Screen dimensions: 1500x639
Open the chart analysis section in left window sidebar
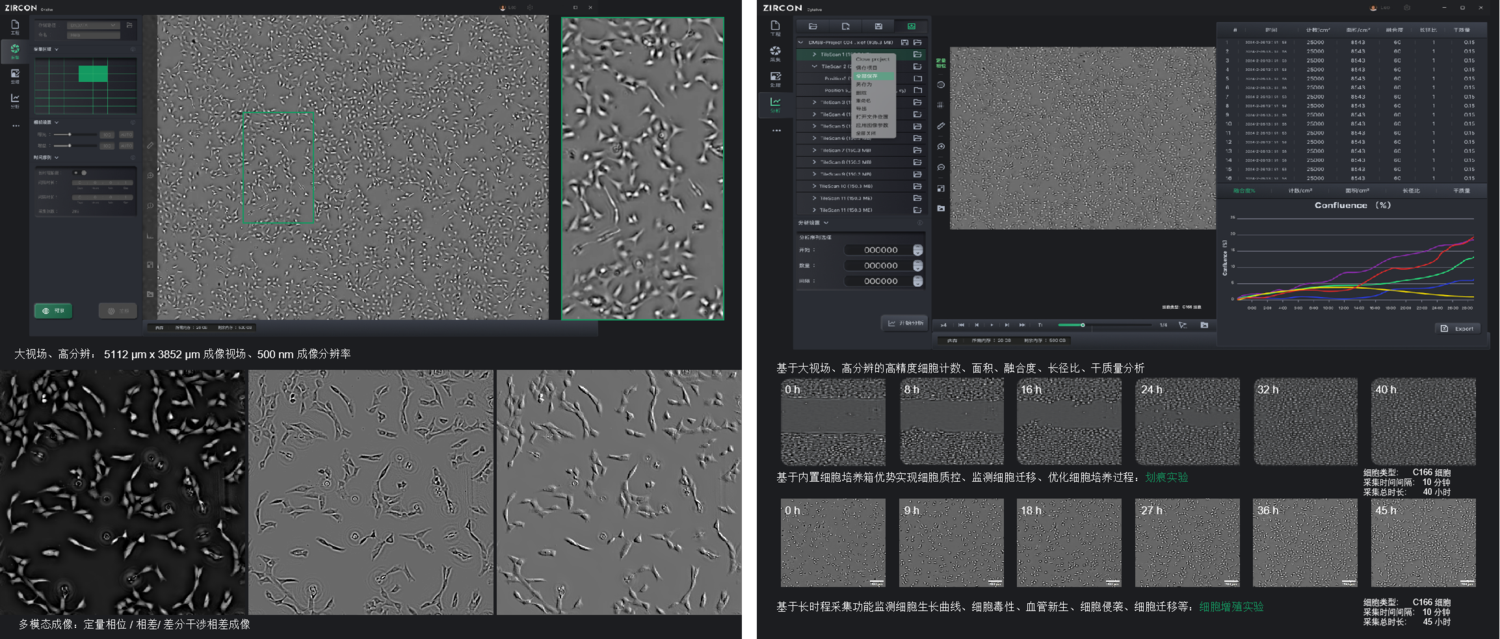(15, 100)
